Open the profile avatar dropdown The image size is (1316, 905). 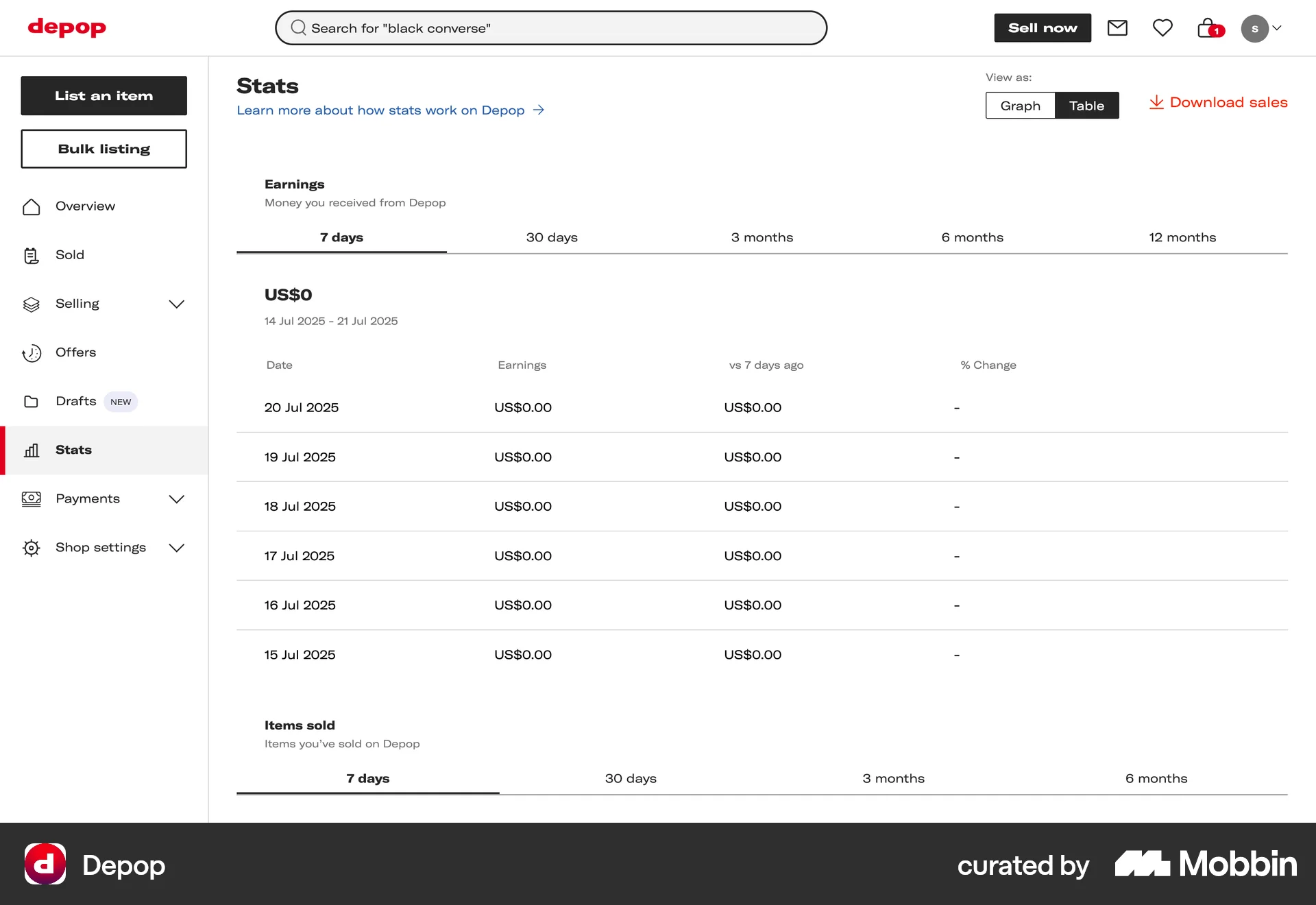(x=1261, y=29)
